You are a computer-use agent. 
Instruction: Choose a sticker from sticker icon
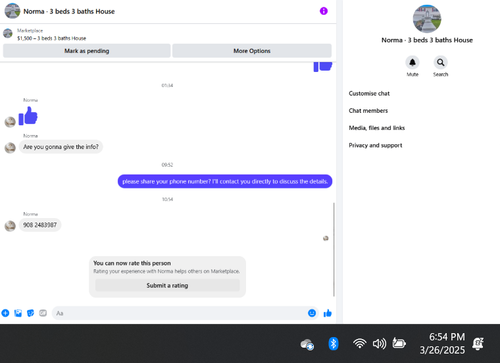point(30,313)
